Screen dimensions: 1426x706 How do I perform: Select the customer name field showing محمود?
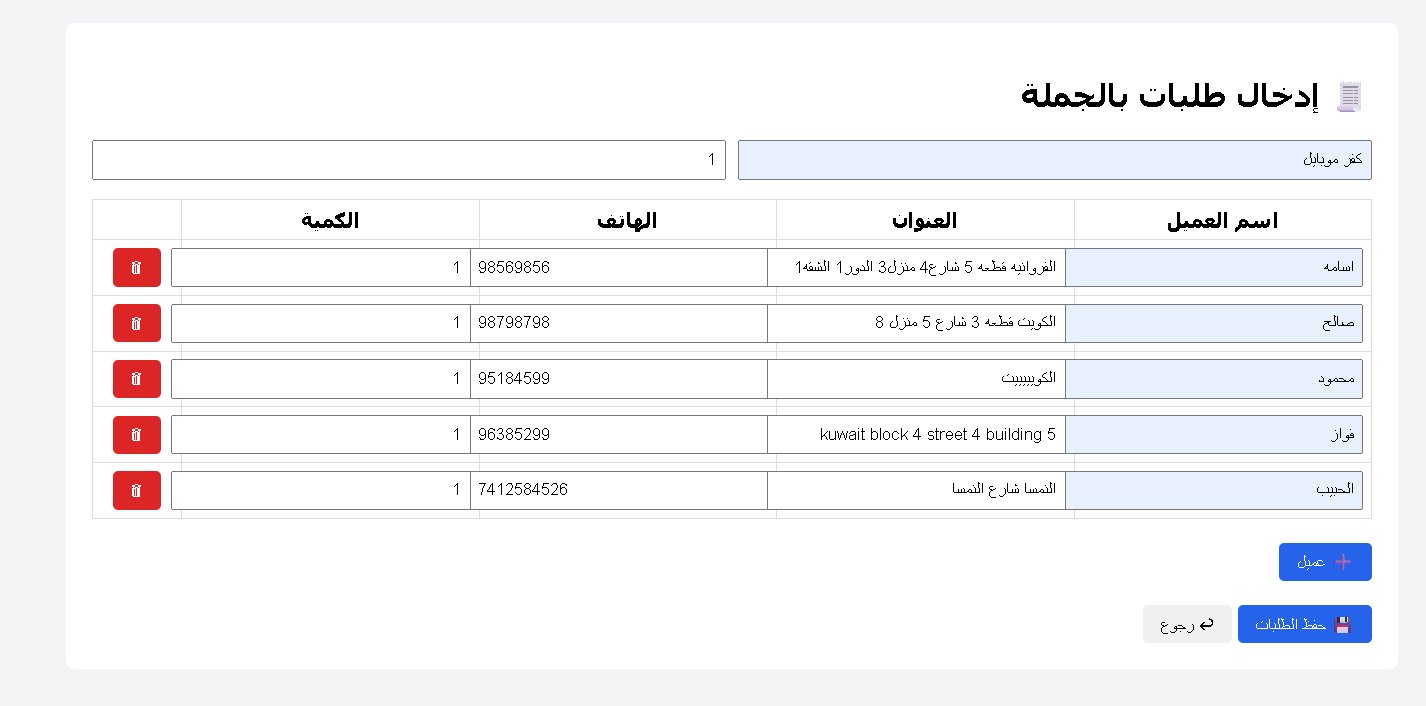point(1214,379)
